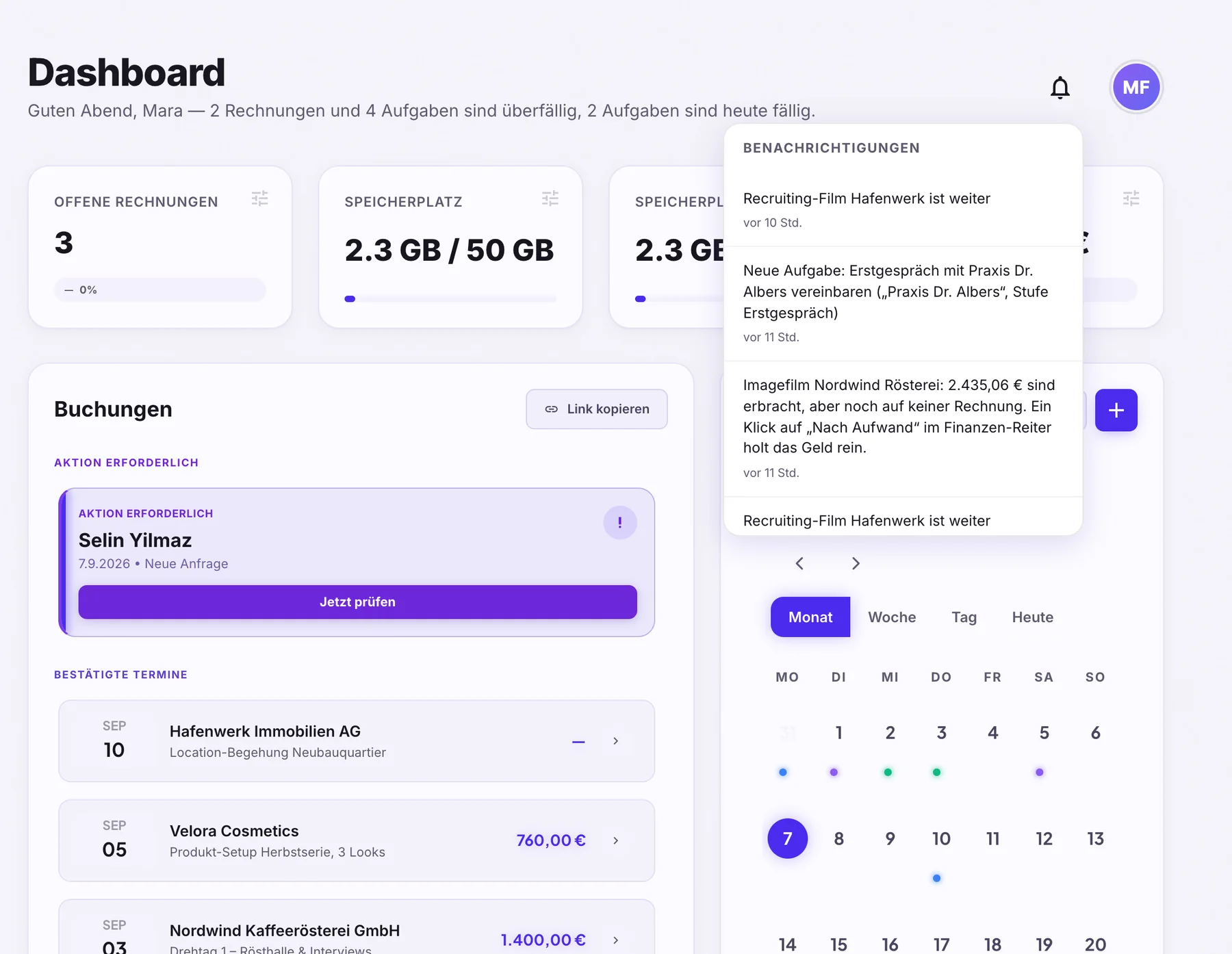Viewport: 1232px width, 954px height.
Task: Select day 3 in the calendar
Action: (941, 733)
